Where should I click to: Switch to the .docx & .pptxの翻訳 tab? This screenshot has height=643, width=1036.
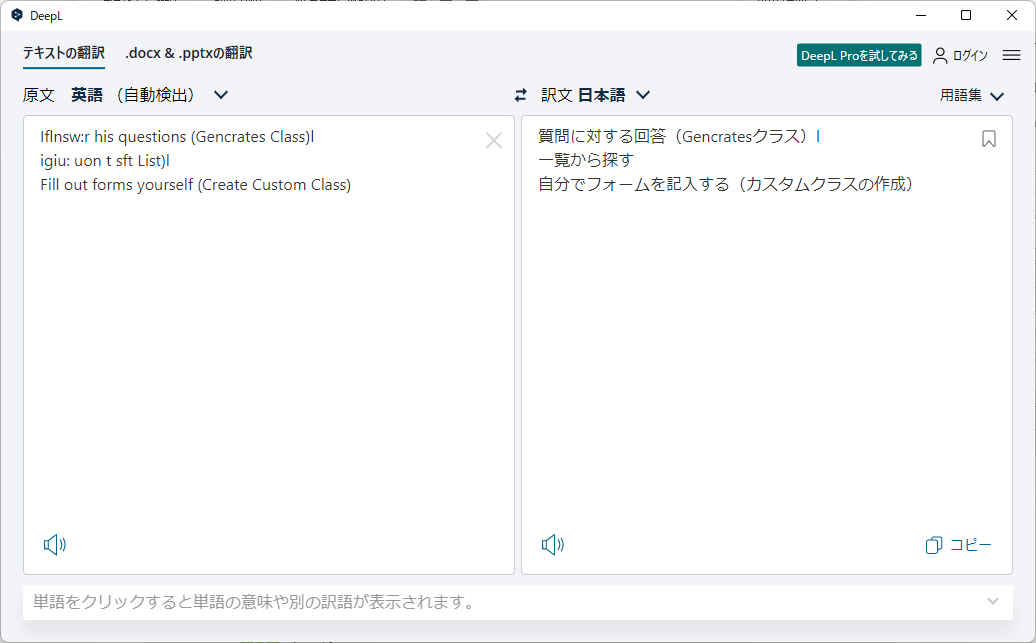(187, 53)
